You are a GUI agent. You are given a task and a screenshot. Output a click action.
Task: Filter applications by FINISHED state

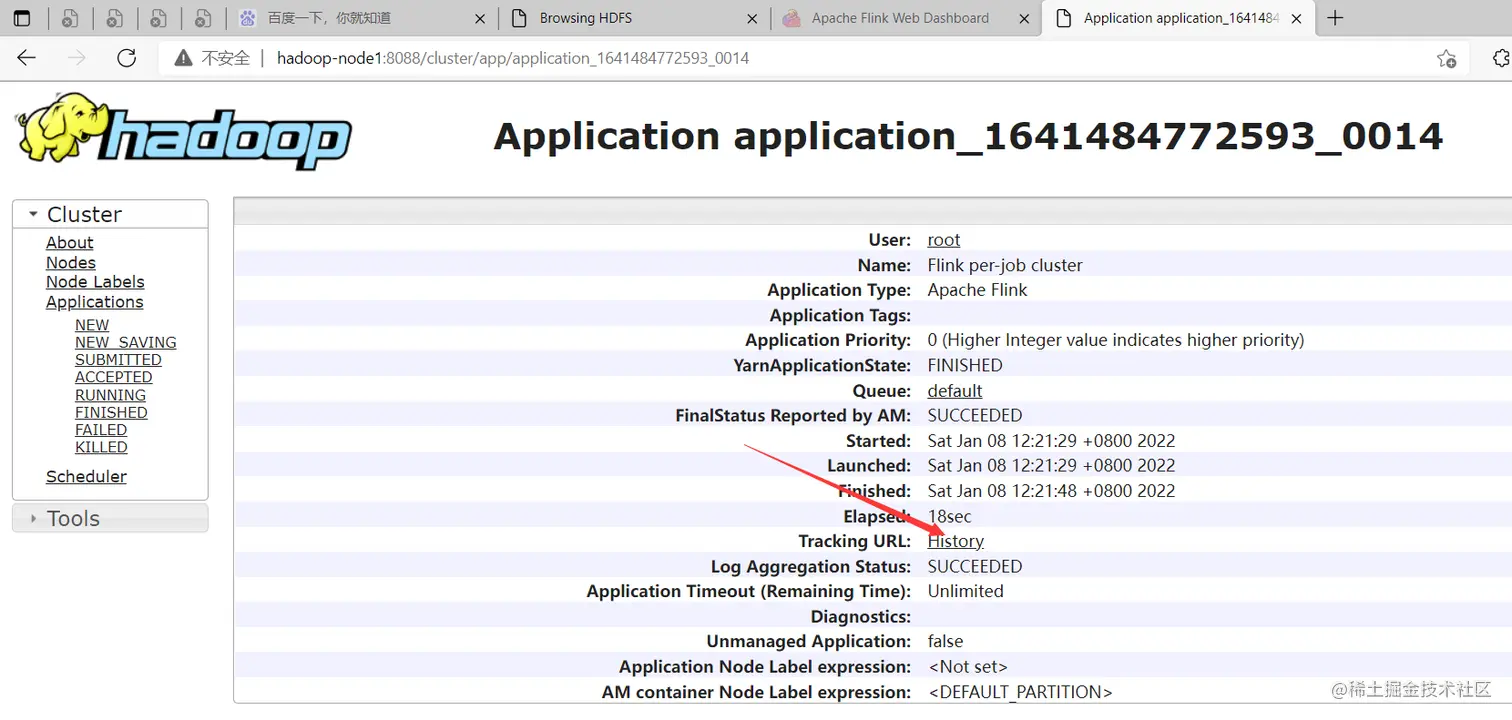[111, 412]
